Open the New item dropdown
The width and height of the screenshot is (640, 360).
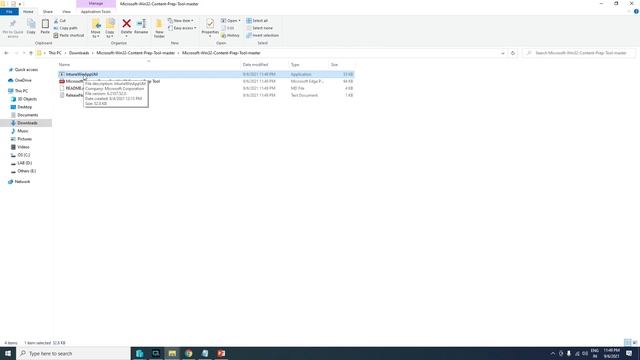[x=181, y=21]
